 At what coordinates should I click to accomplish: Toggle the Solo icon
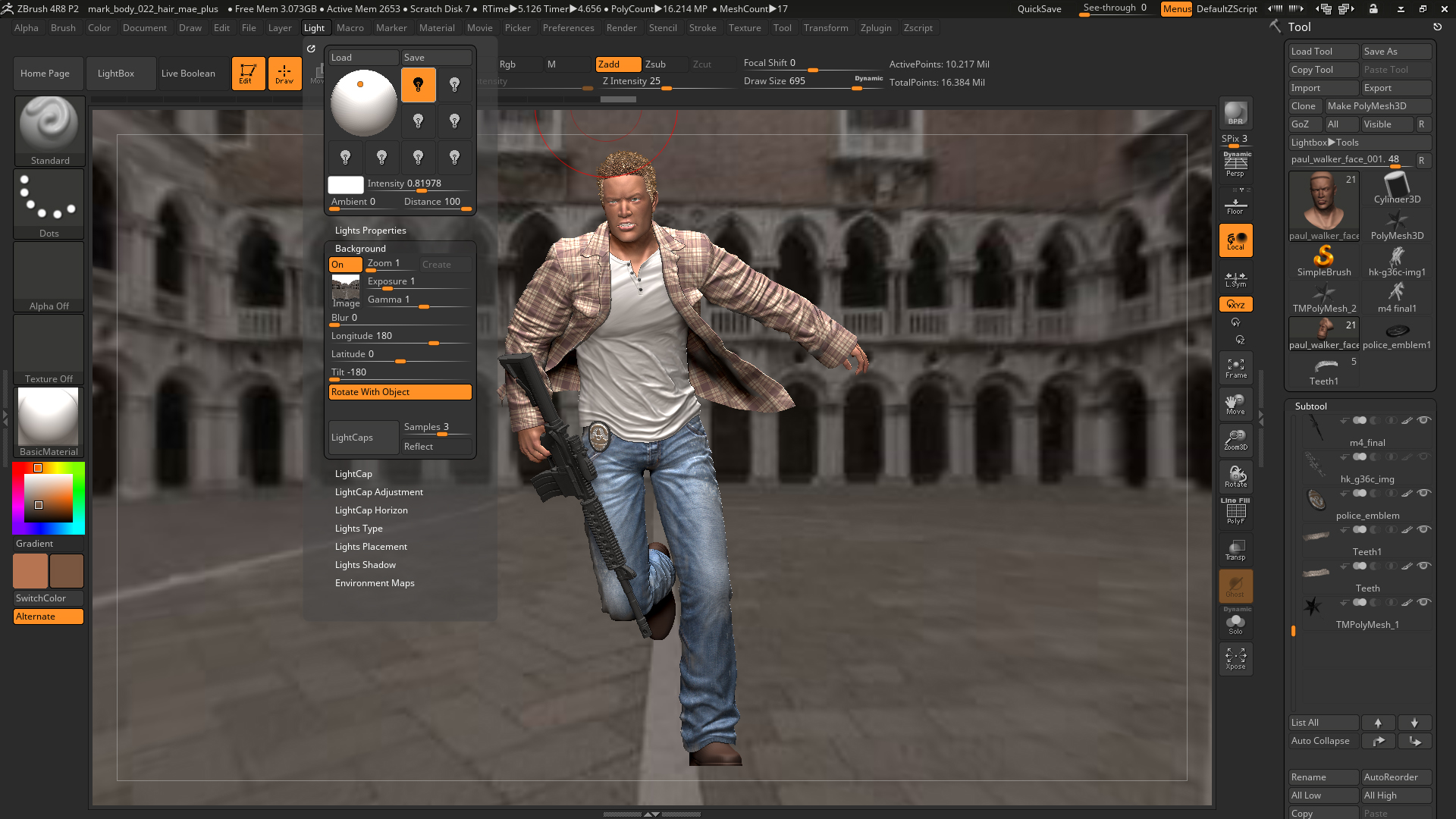[1235, 623]
